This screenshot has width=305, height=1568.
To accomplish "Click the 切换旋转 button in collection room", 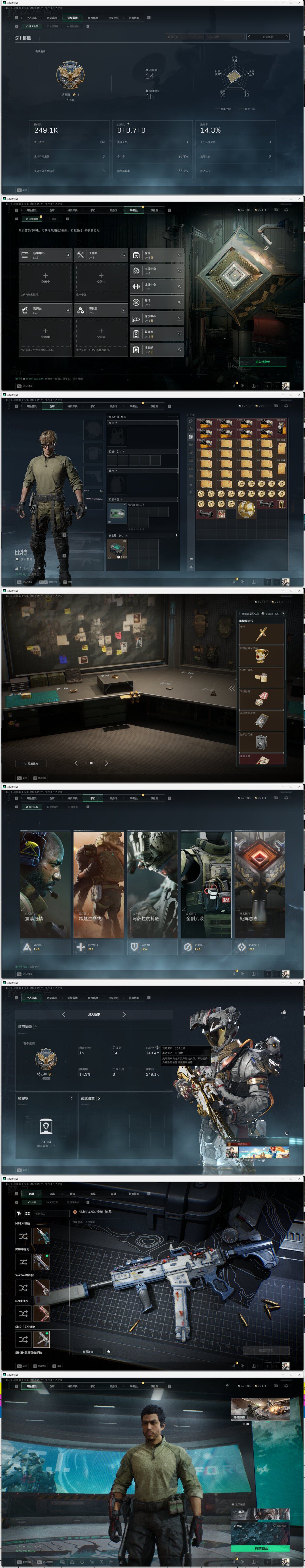I will tap(30, 763).
